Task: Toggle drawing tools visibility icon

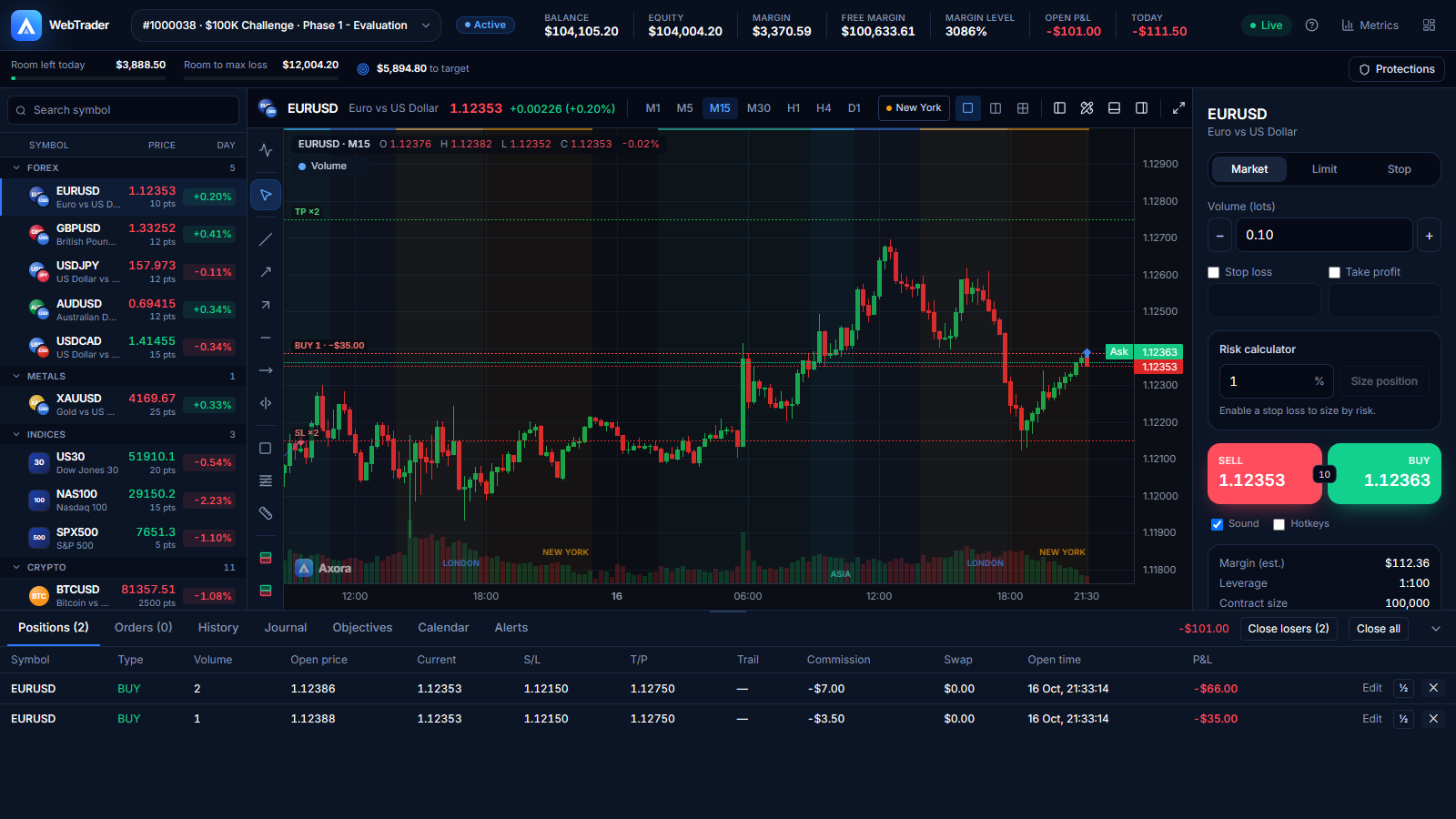Action: coord(1087,108)
